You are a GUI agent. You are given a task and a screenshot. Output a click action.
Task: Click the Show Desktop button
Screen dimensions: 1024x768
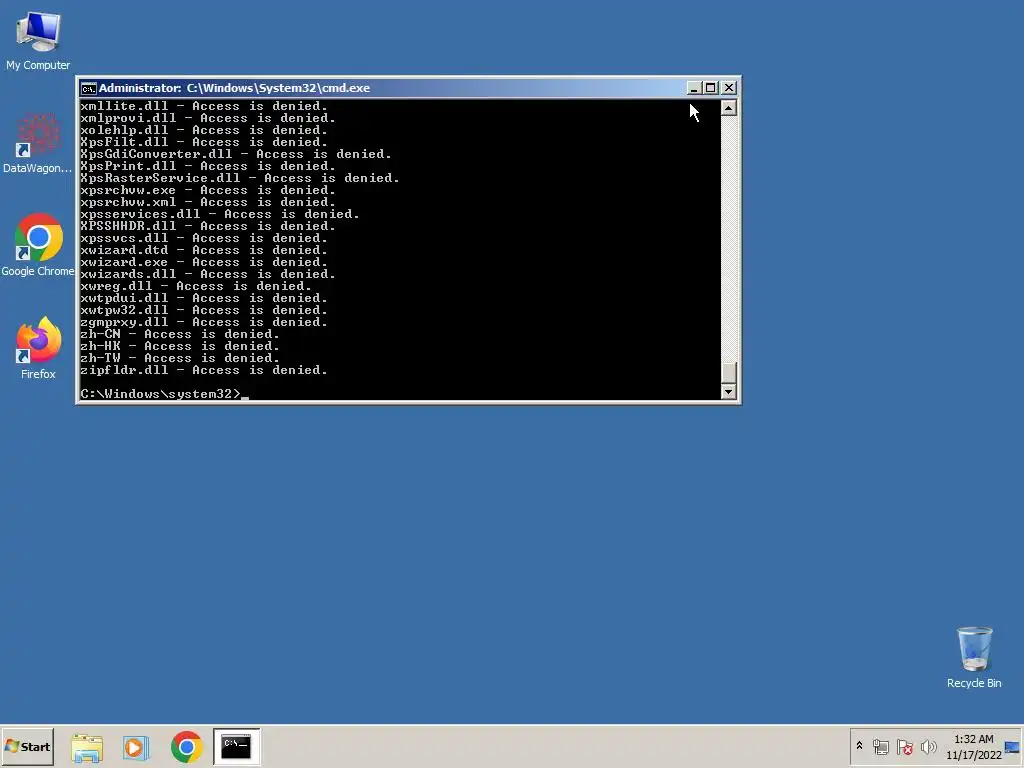(x=1014, y=746)
